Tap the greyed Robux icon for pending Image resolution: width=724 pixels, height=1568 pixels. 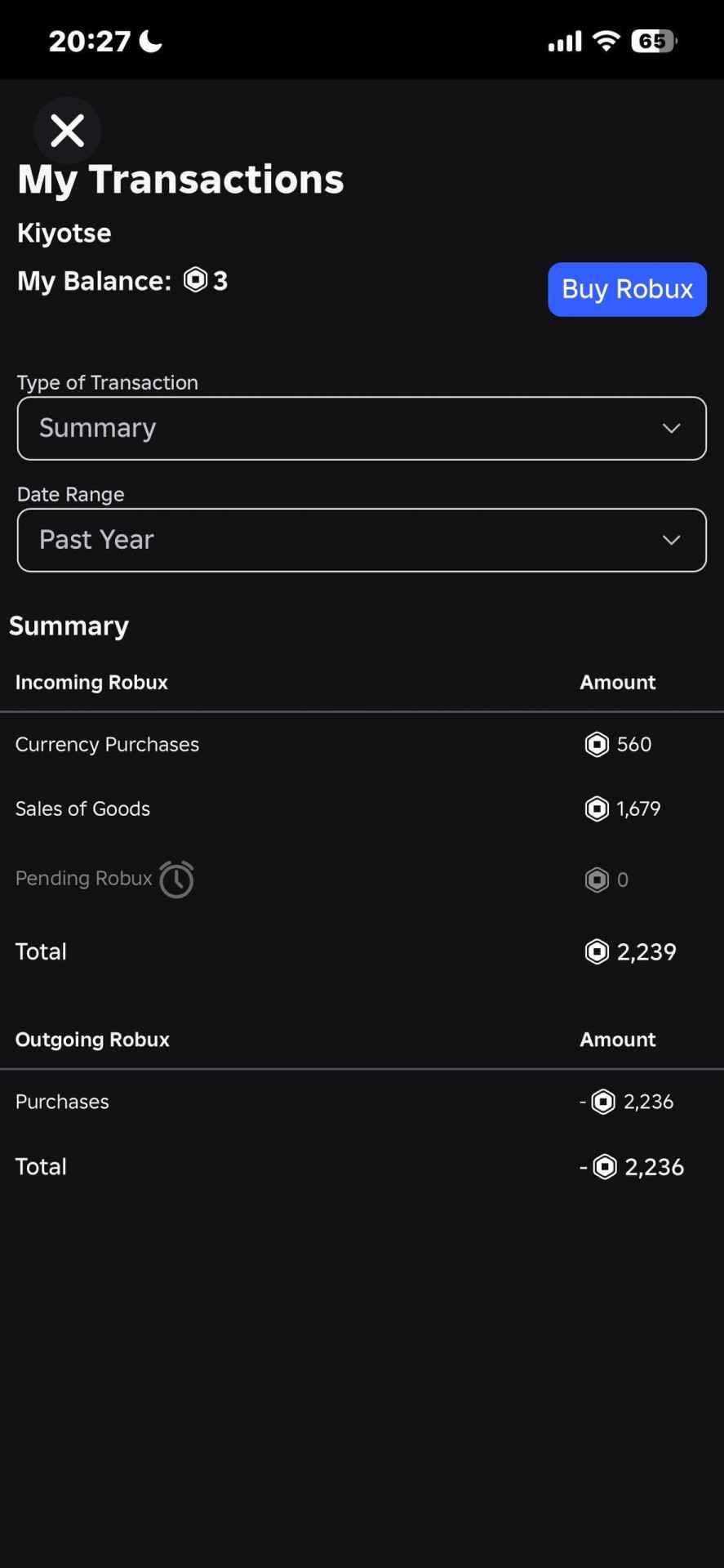[597, 880]
